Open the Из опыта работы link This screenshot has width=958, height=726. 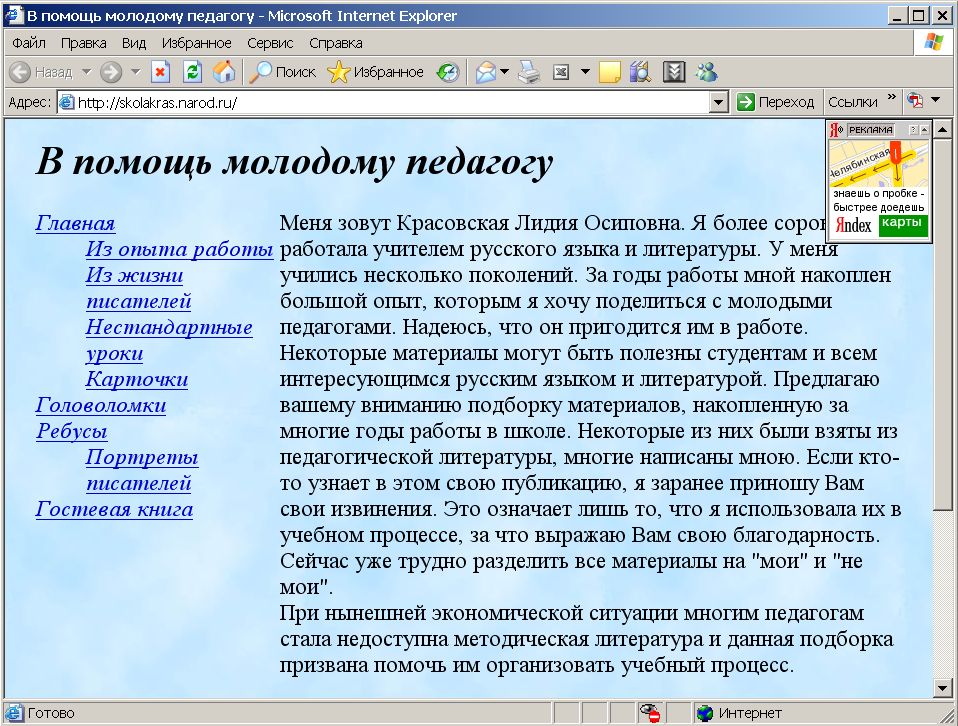pyautogui.click(x=179, y=249)
